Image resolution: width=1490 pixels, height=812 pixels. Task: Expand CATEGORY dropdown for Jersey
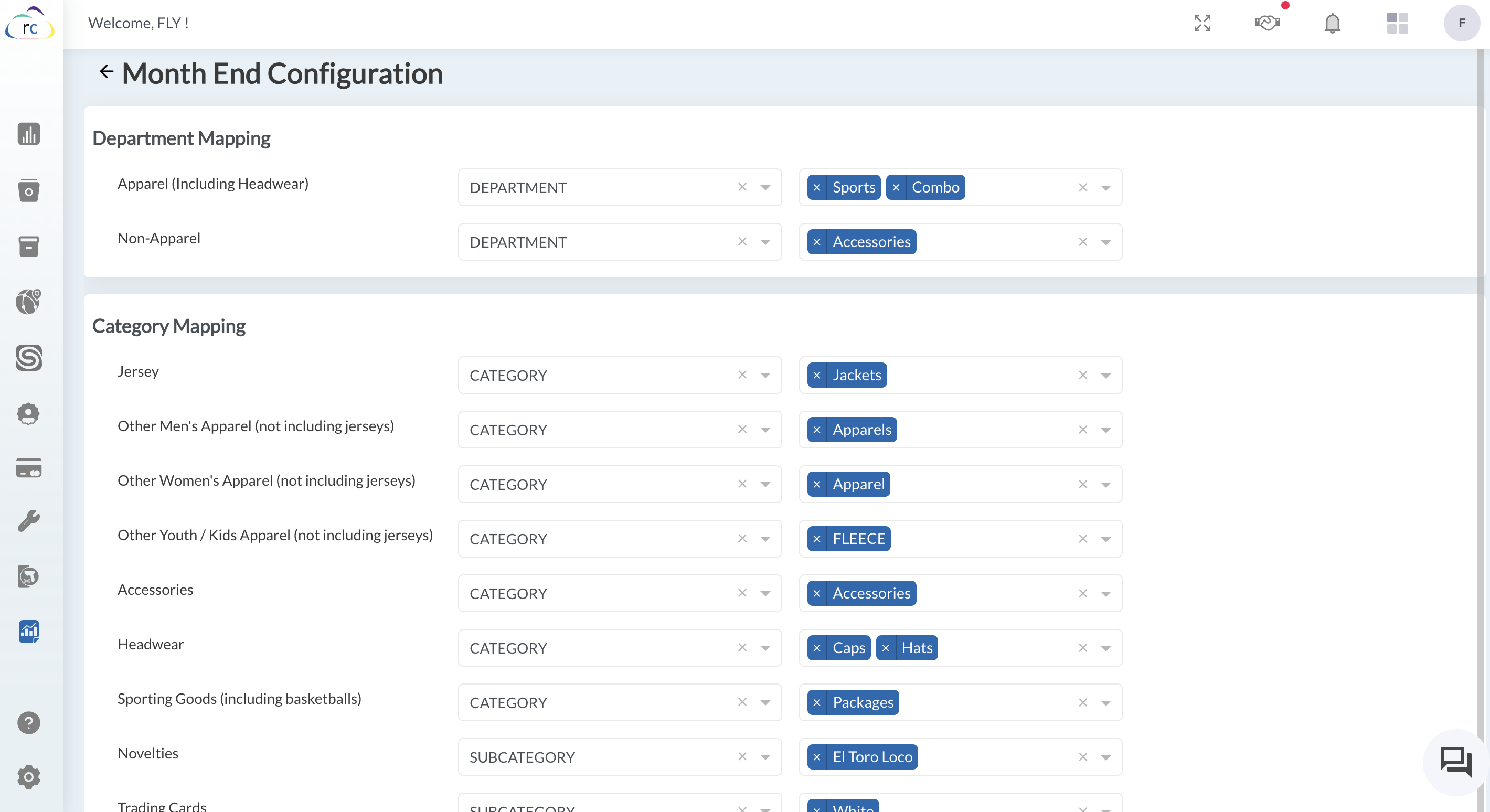[x=765, y=376]
